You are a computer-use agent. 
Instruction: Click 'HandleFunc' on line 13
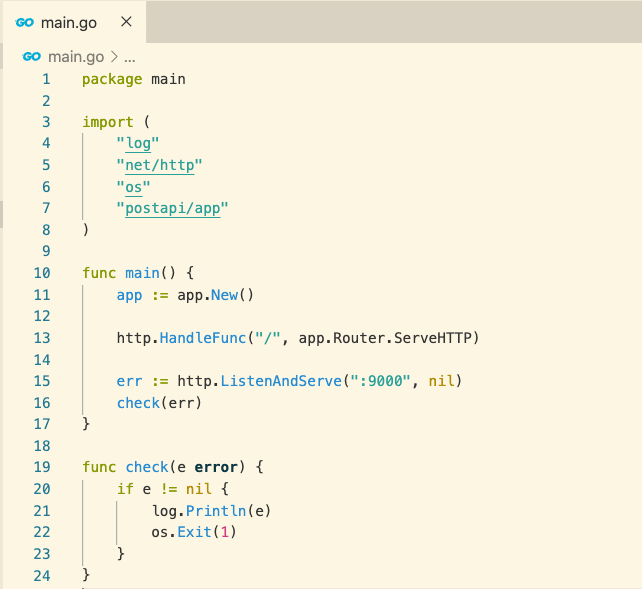pos(203,338)
